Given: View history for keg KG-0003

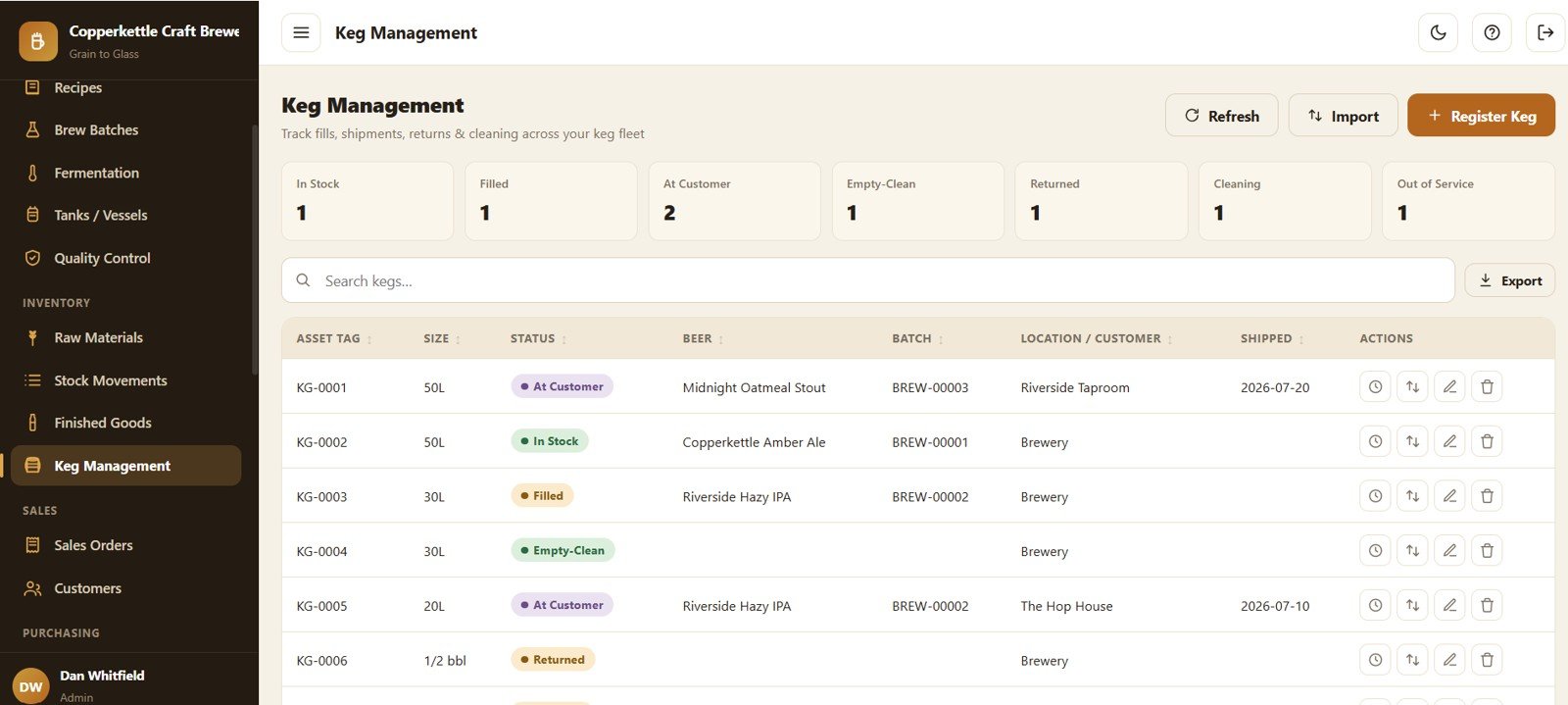Looking at the screenshot, I should pyautogui.click(x=1375, y=496).
